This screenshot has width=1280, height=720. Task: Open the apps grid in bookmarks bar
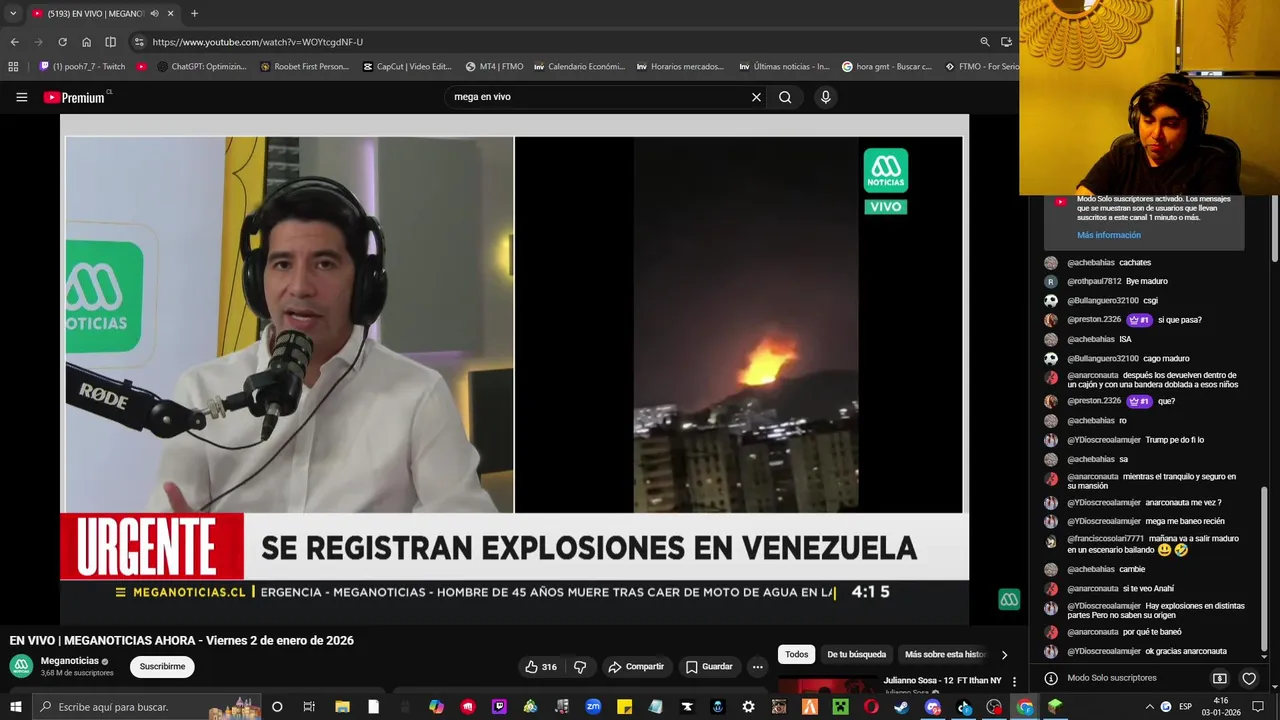click(13, 67)
